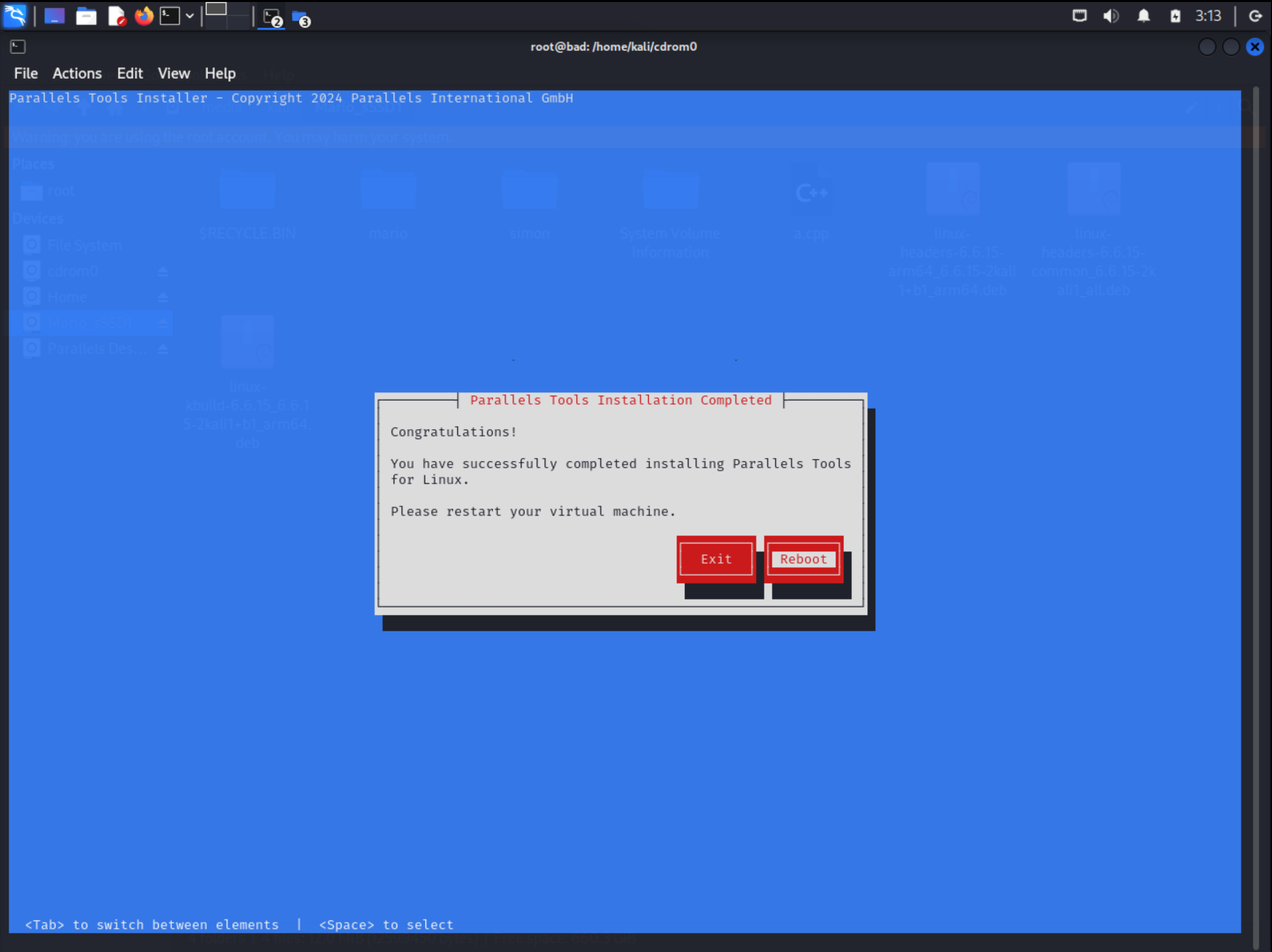This screenshot has height=952, width=1272.
Task: Launch the text editor from panel
Action: pyautogui.click(x=117, y=16)
